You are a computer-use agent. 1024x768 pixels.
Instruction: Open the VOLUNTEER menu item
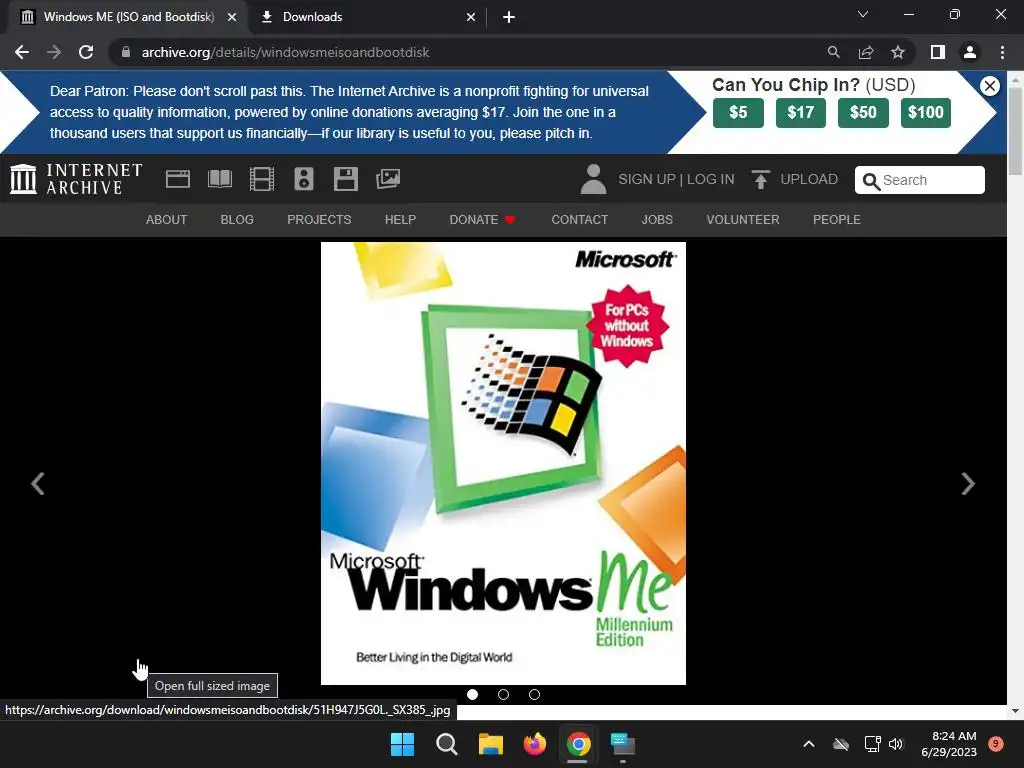coord(743,219)
